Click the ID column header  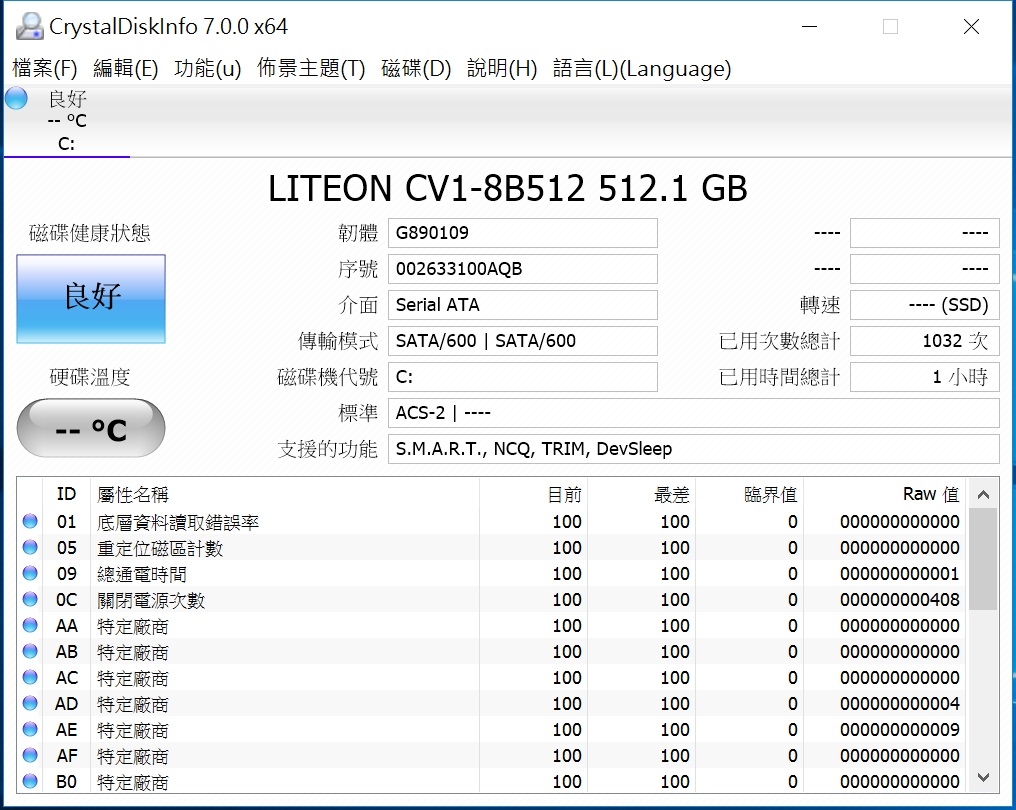66,494
